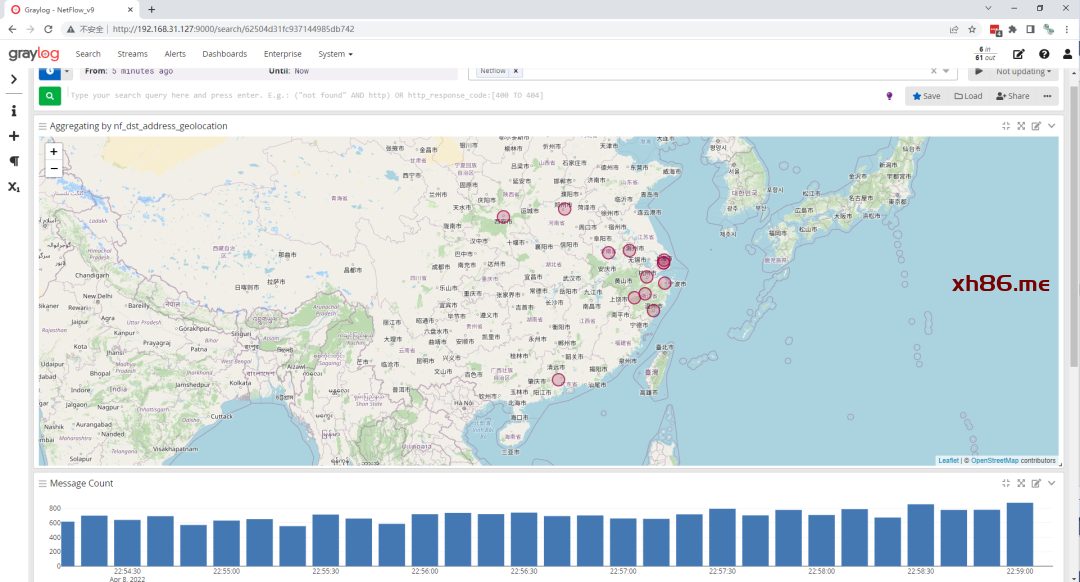Expand the left sidebar with chevron
This screenshot has width=1080, height=582.
tap(14, 79)
